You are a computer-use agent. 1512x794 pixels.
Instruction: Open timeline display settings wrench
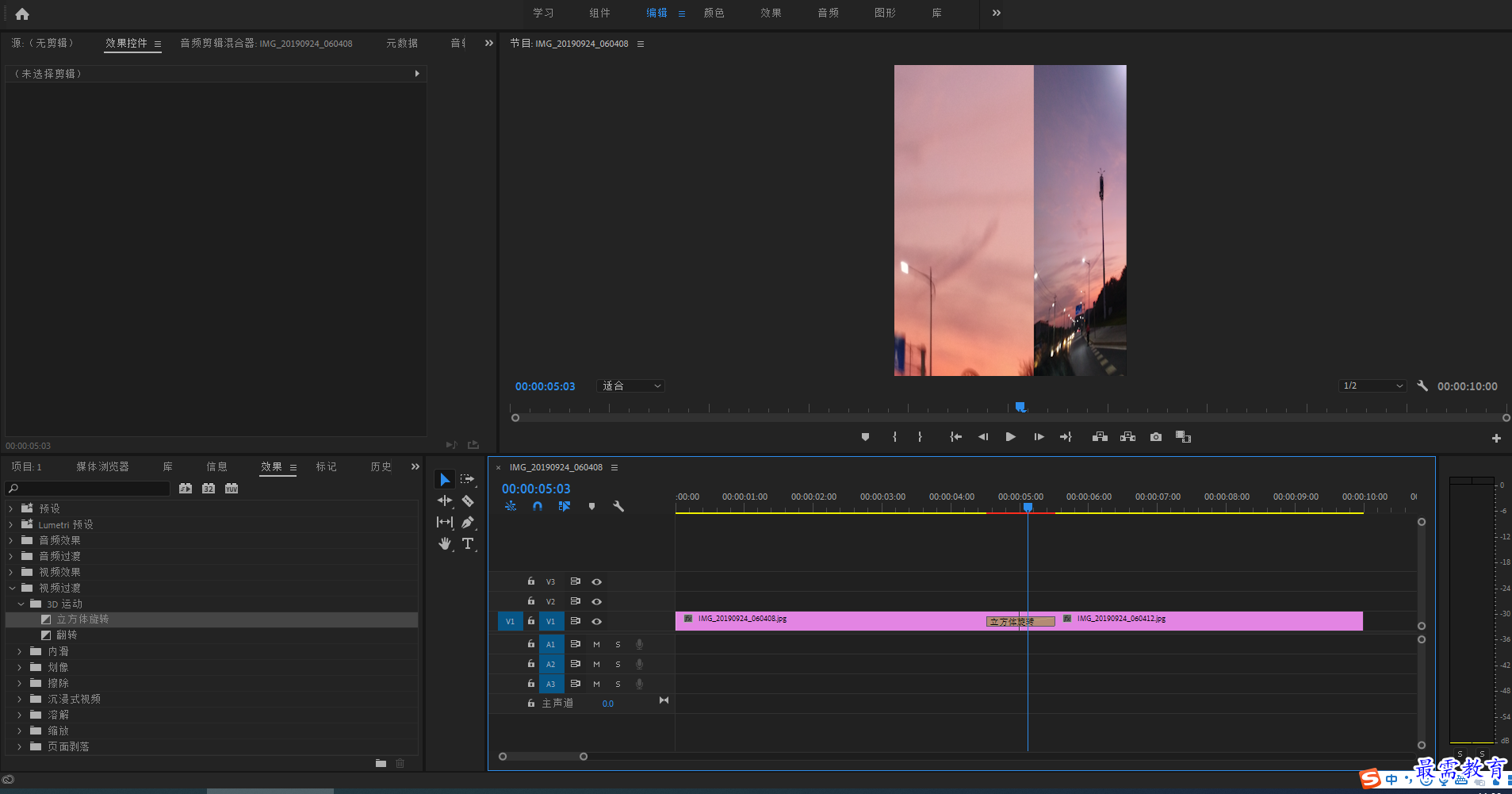[x=618, y=506]
